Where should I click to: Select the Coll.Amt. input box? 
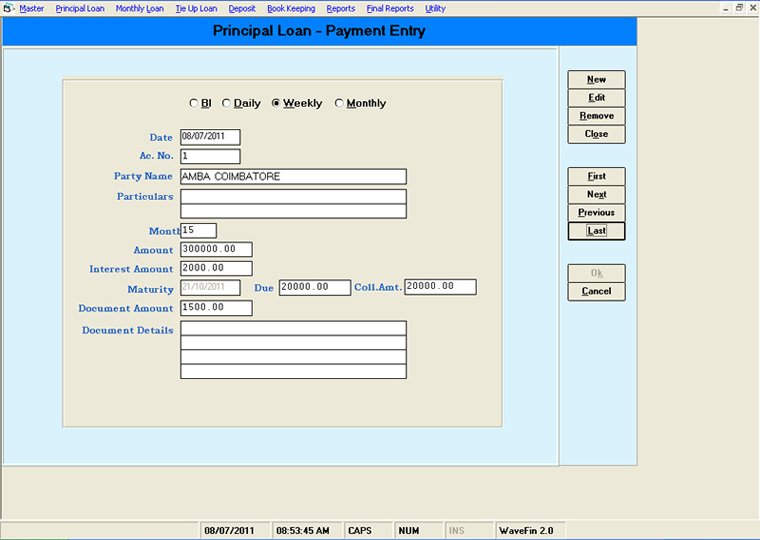[x=440, y=287]
